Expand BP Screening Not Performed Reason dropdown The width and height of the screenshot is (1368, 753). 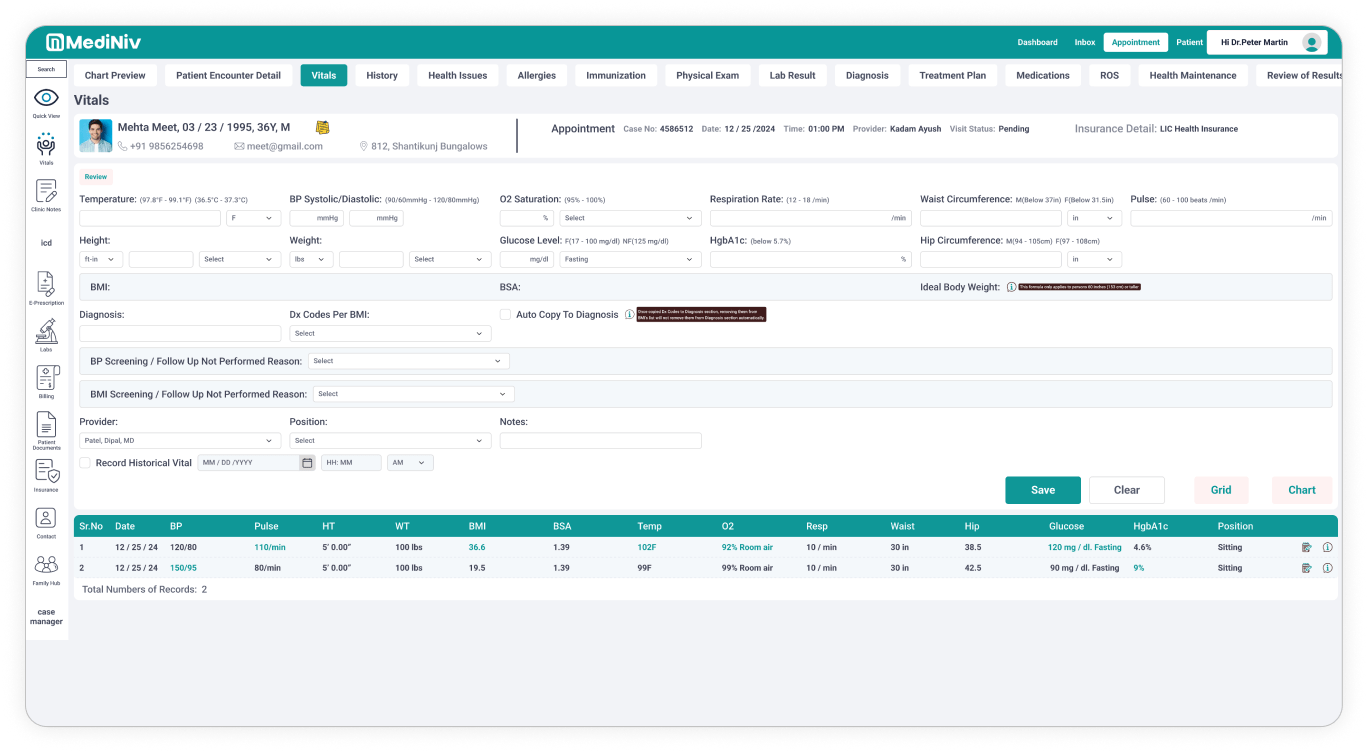click(x=408, y=361)
